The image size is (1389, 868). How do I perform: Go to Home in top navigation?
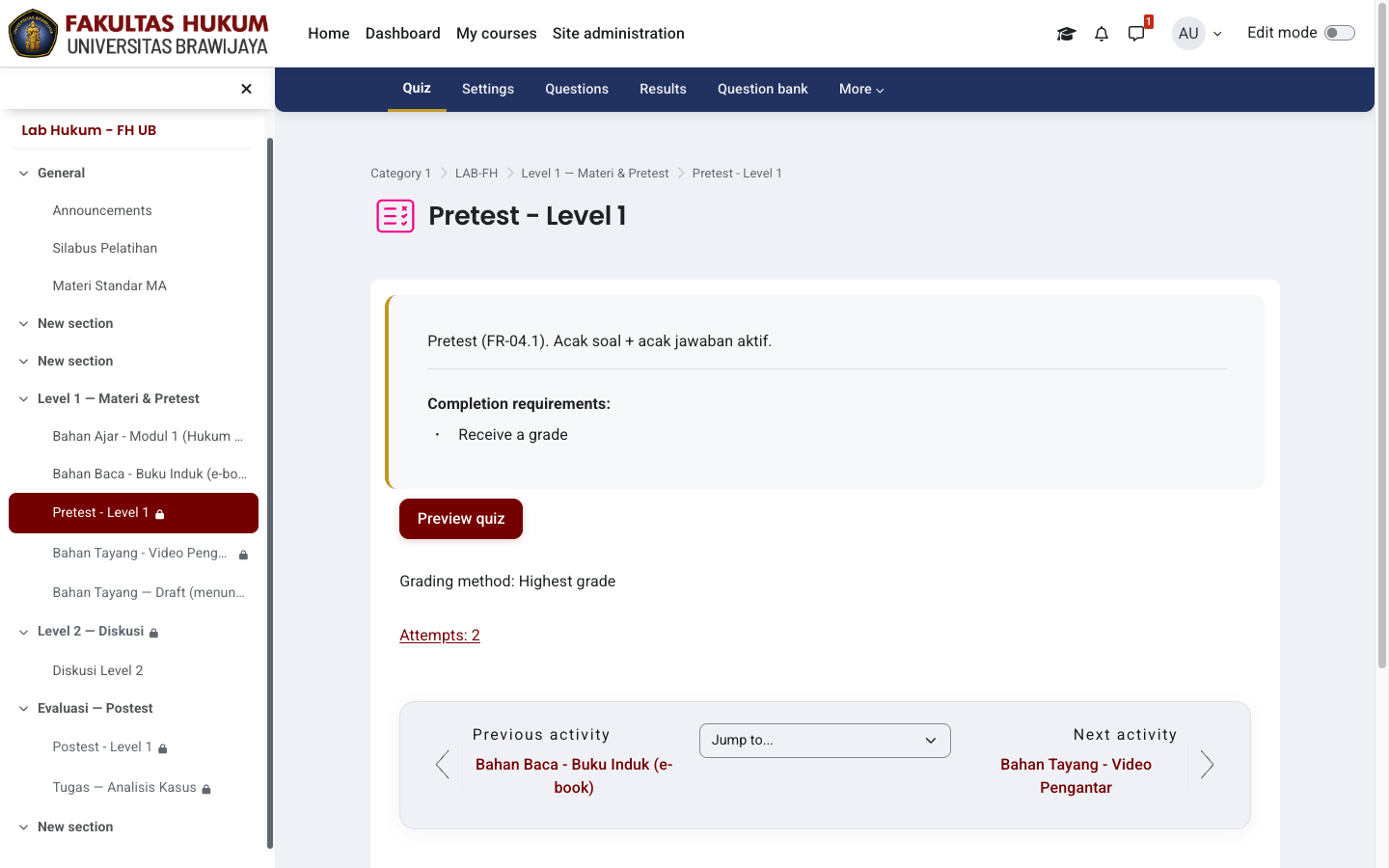click(x=328, y=34)
